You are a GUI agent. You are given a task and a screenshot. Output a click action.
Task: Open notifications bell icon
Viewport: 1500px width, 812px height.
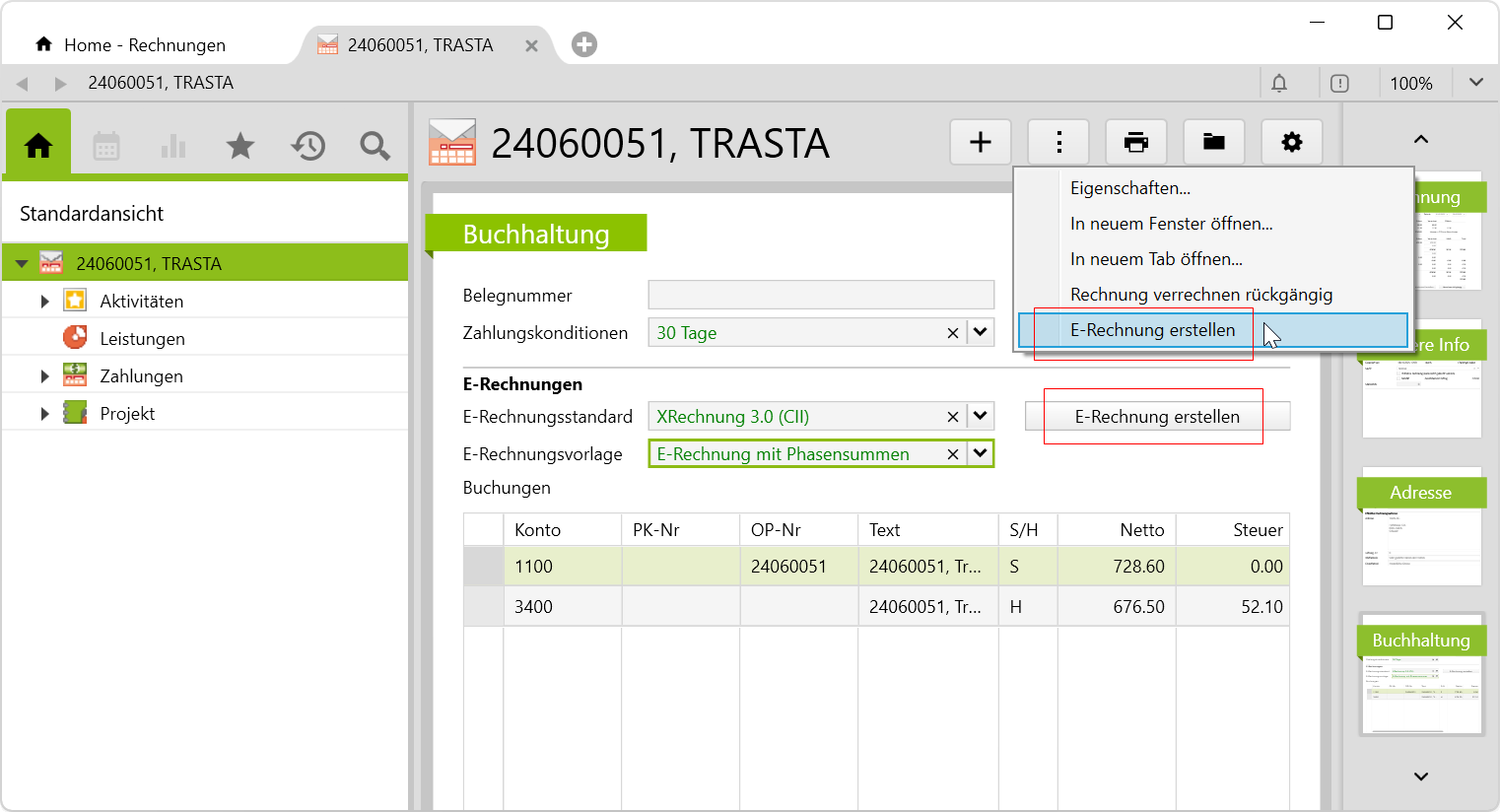point(1279,84)
